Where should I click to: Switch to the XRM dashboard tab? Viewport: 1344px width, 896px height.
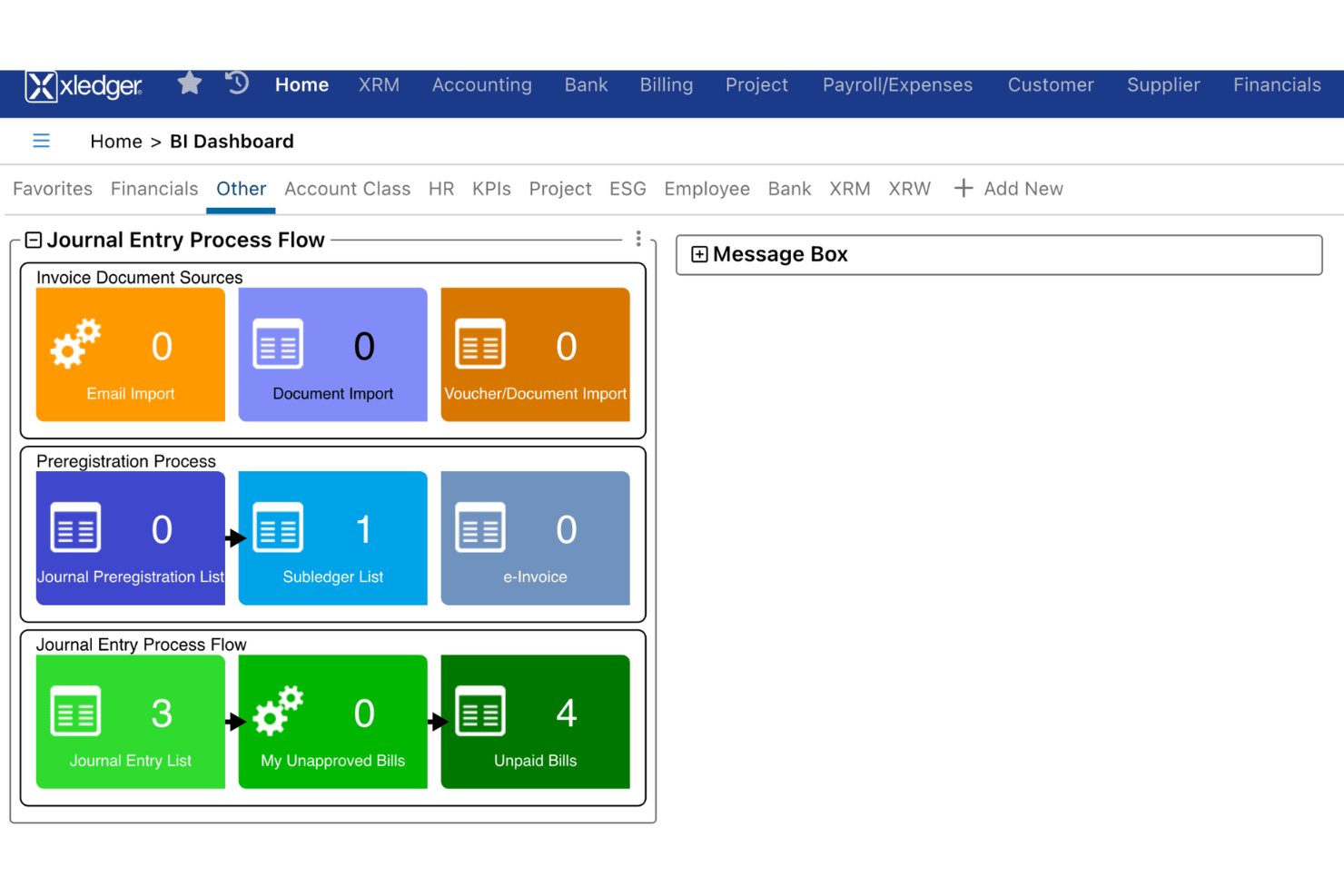pyautogui.click(x=850, y=189)
